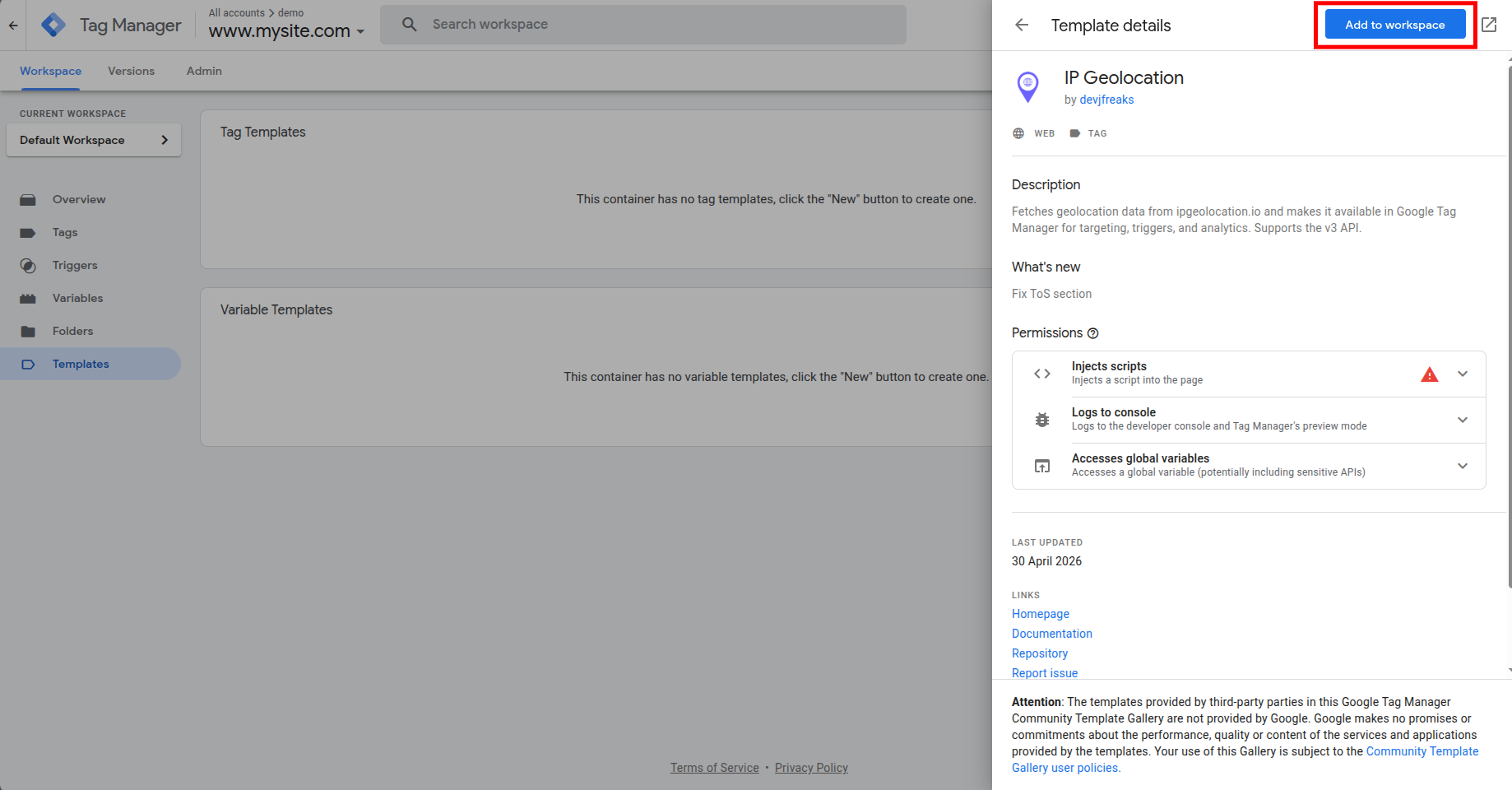
Task: Open Terms of Service link
Action: click(x=715, y=768)
